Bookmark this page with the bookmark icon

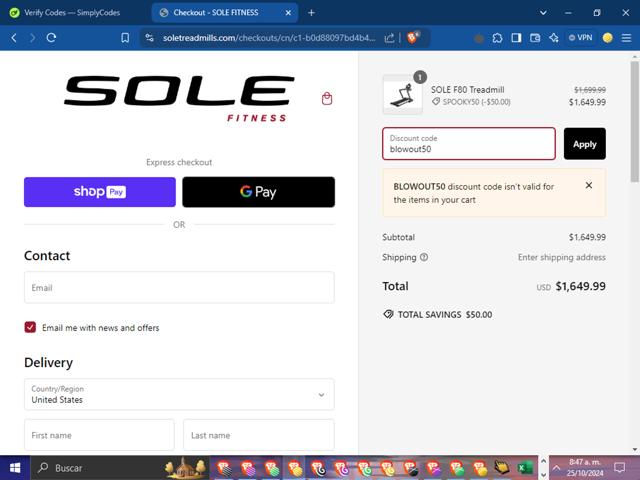coord(125,38)
